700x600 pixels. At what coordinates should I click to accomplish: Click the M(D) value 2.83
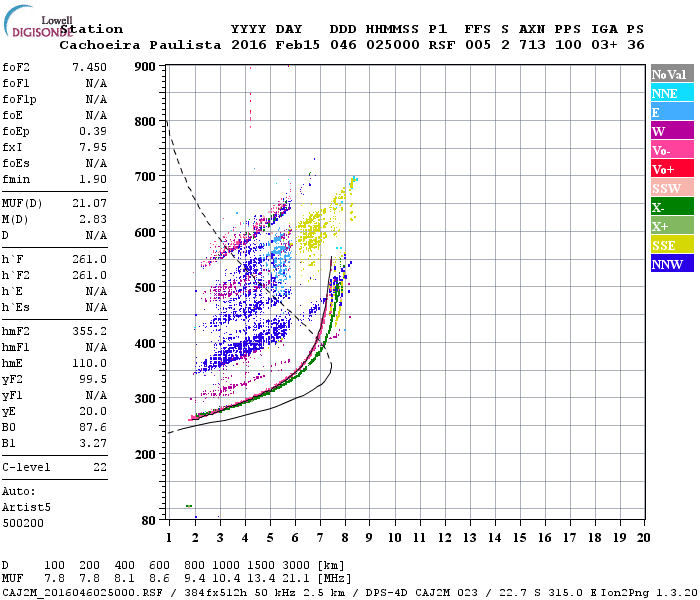[x=93, y=219]
